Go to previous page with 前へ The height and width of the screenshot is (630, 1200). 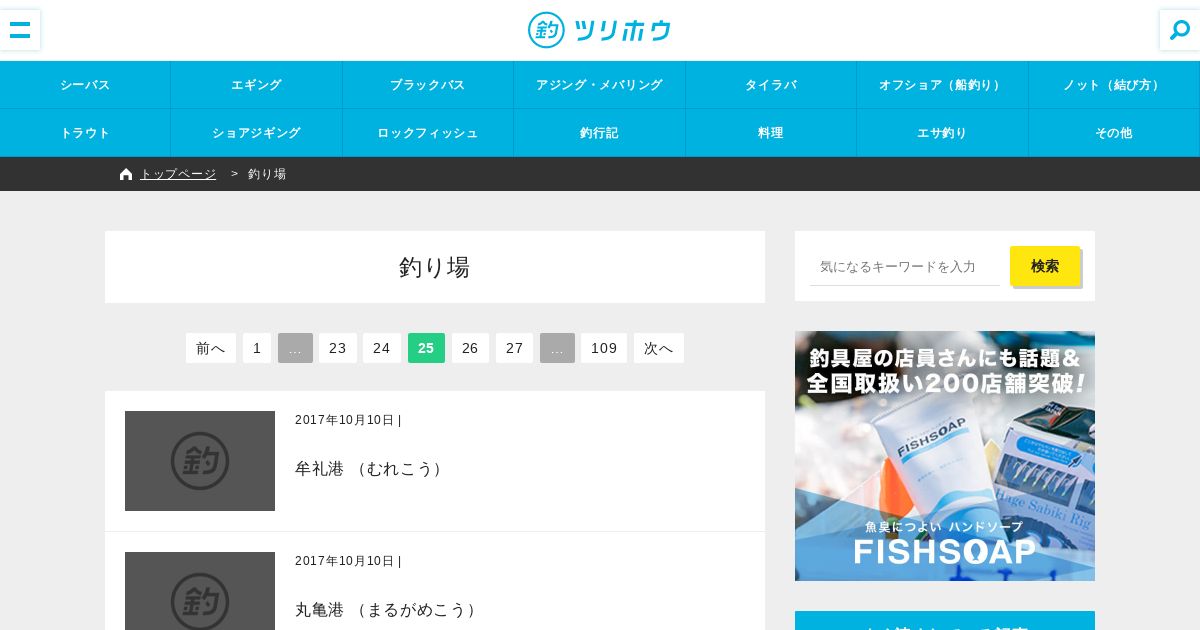point(211,348)
